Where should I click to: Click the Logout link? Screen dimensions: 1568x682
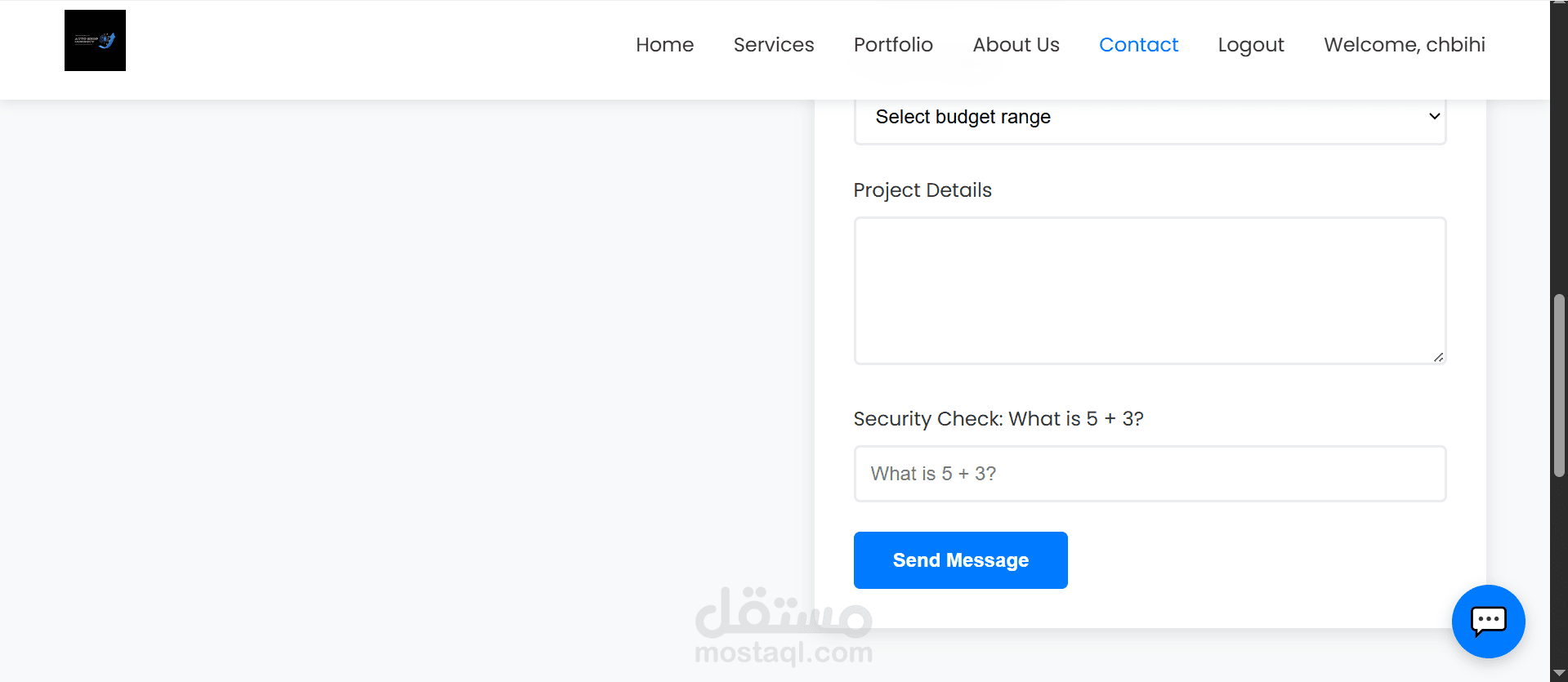tap(1251, 45)
